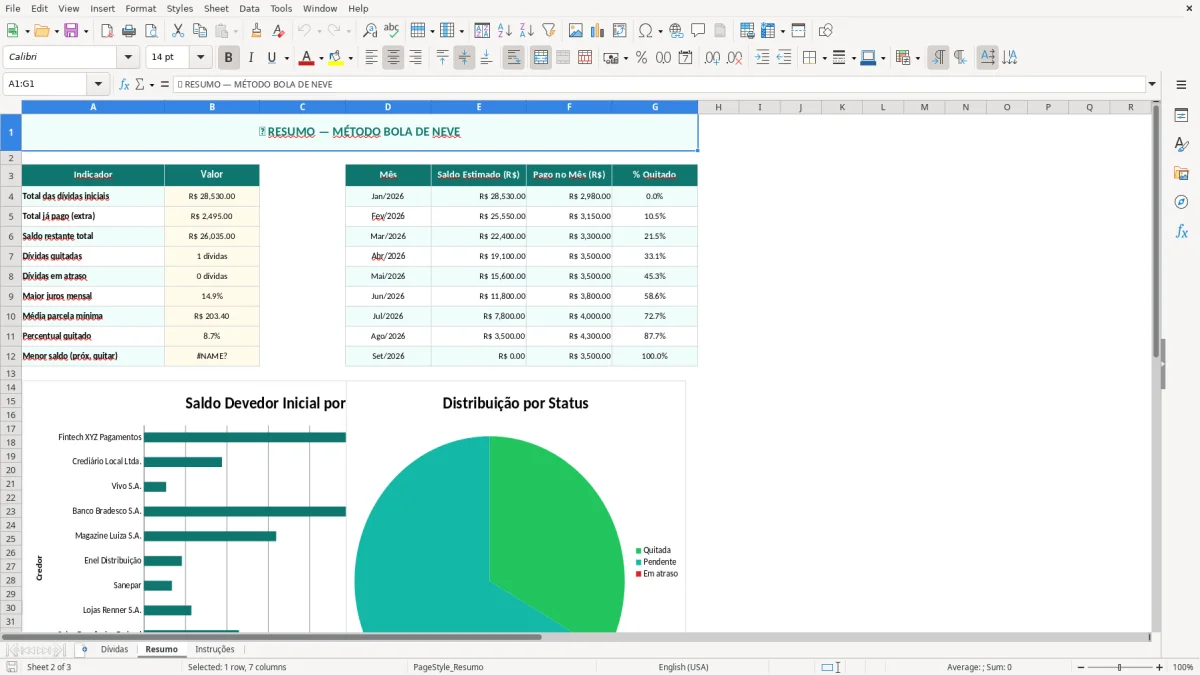Image resolution: width=1200 pixels, height=675 pixels.
Task: Click the Name Box field
Action: click(46, 84)
